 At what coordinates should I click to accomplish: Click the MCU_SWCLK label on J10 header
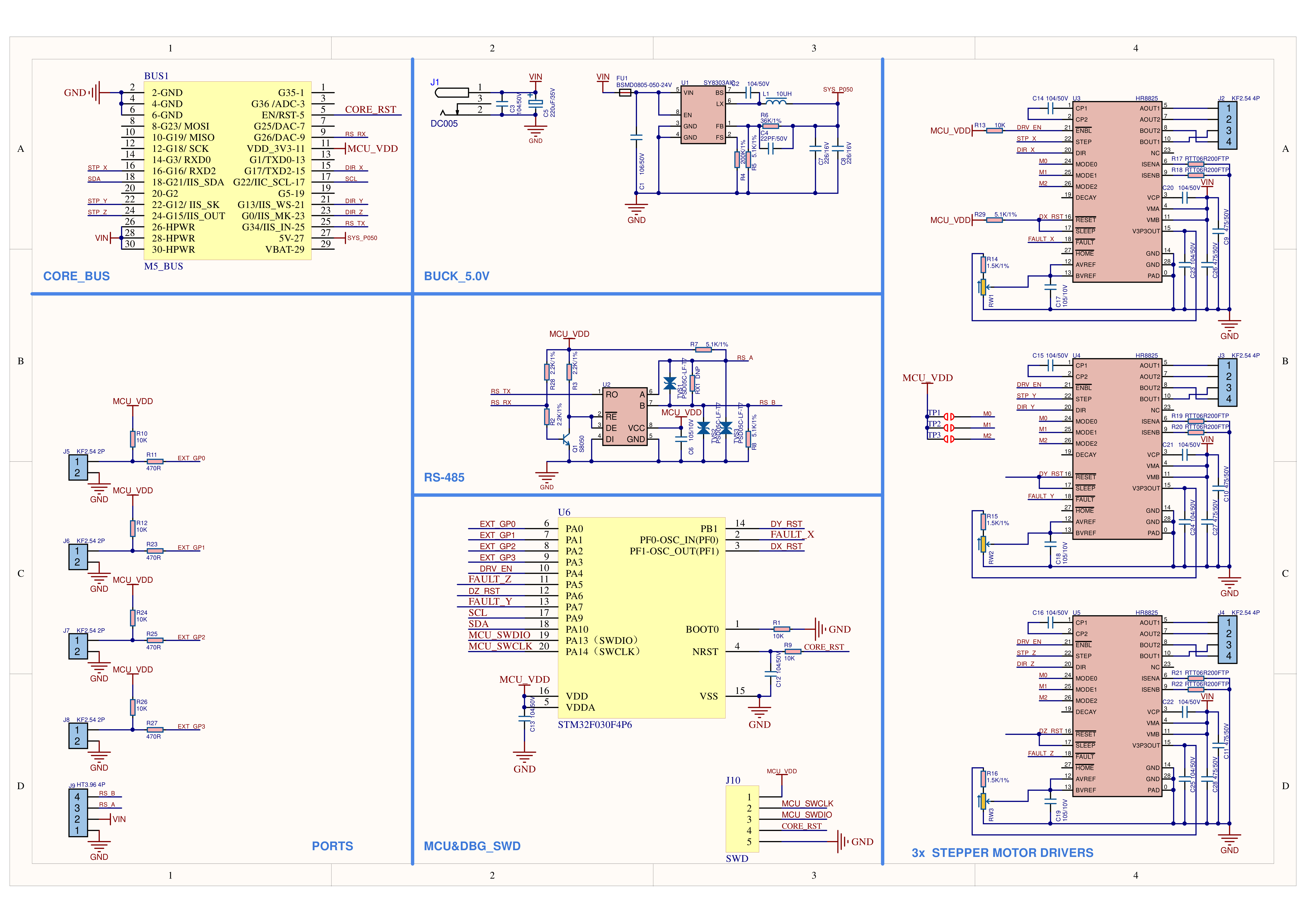tap(807, 804)
